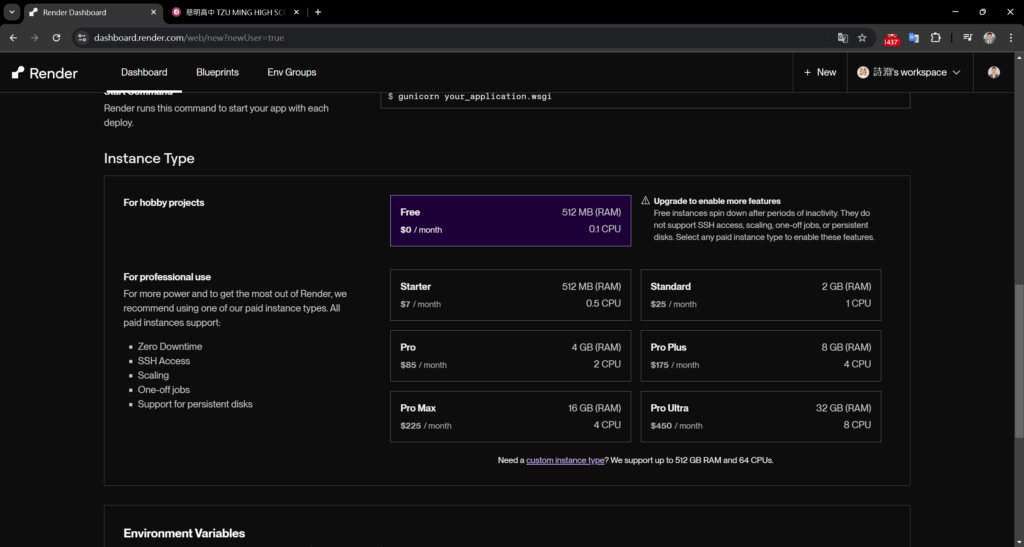Select the Starter $7/month instance

pos(511,295)
